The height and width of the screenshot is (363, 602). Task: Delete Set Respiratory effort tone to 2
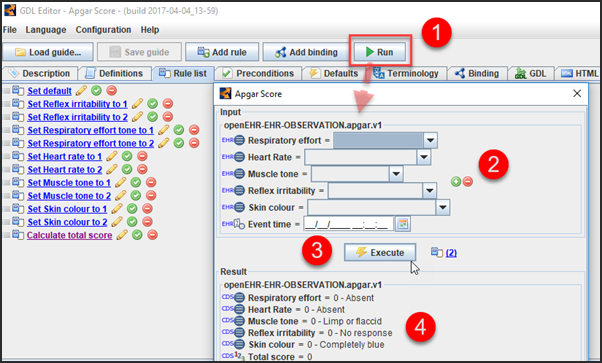[x=194, y=143]
